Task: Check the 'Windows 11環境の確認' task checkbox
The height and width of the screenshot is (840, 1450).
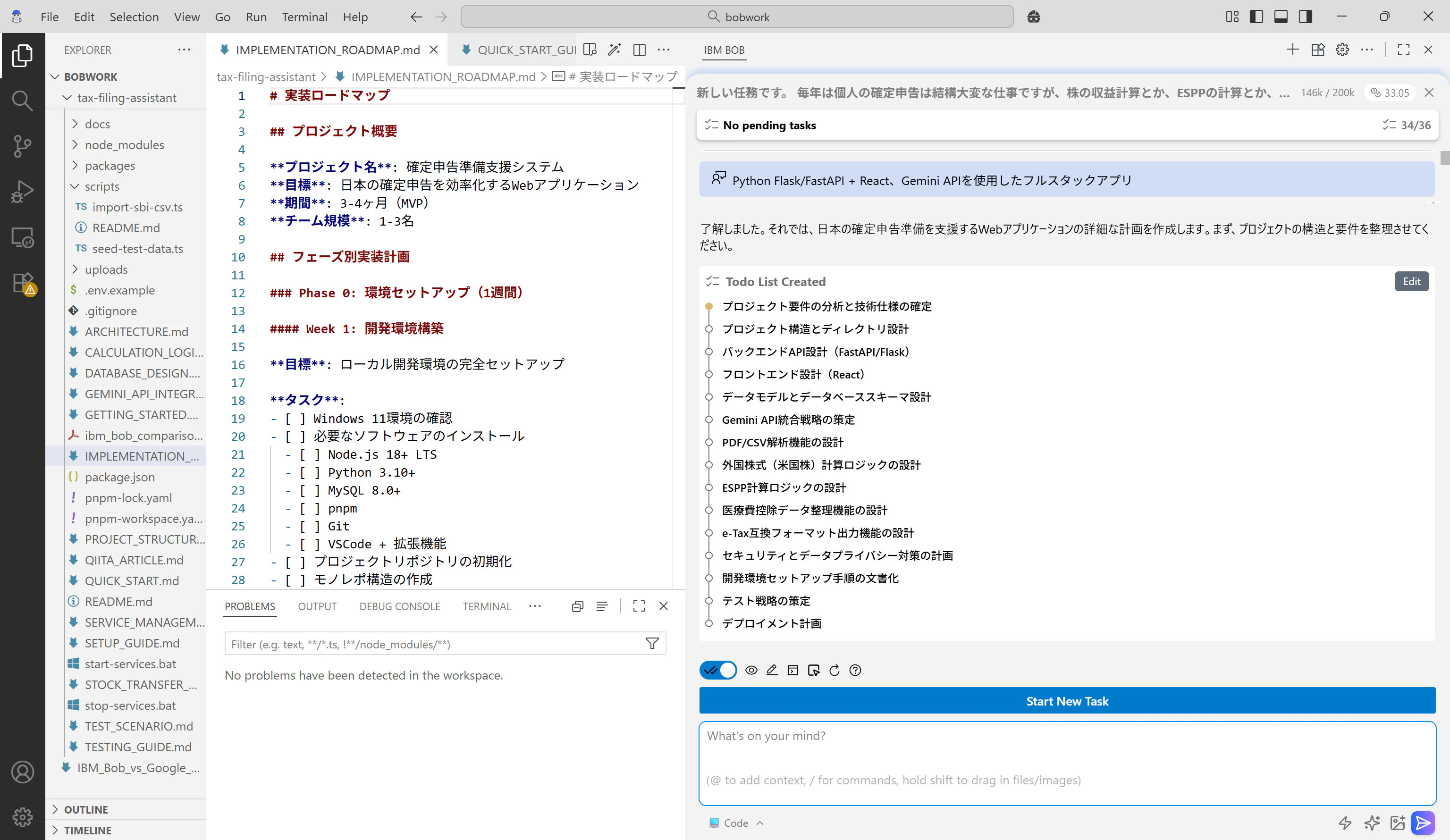Action: click(295, 418)
